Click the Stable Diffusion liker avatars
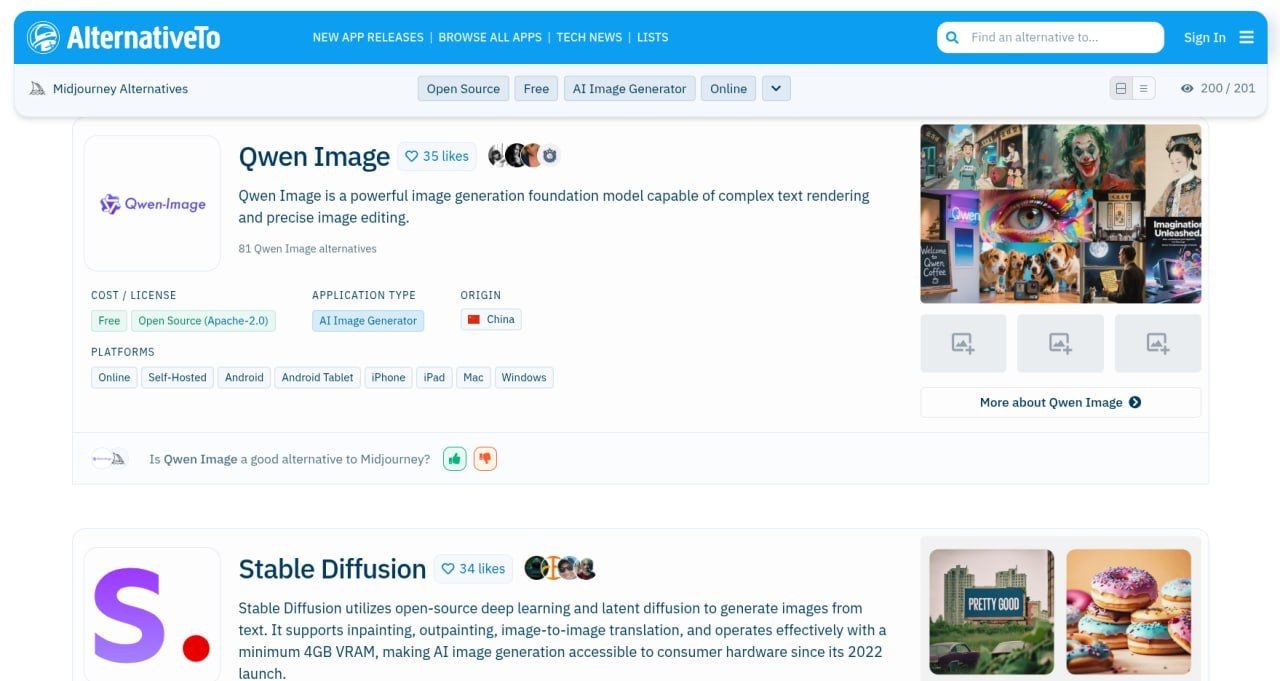 tap(561, 568)
